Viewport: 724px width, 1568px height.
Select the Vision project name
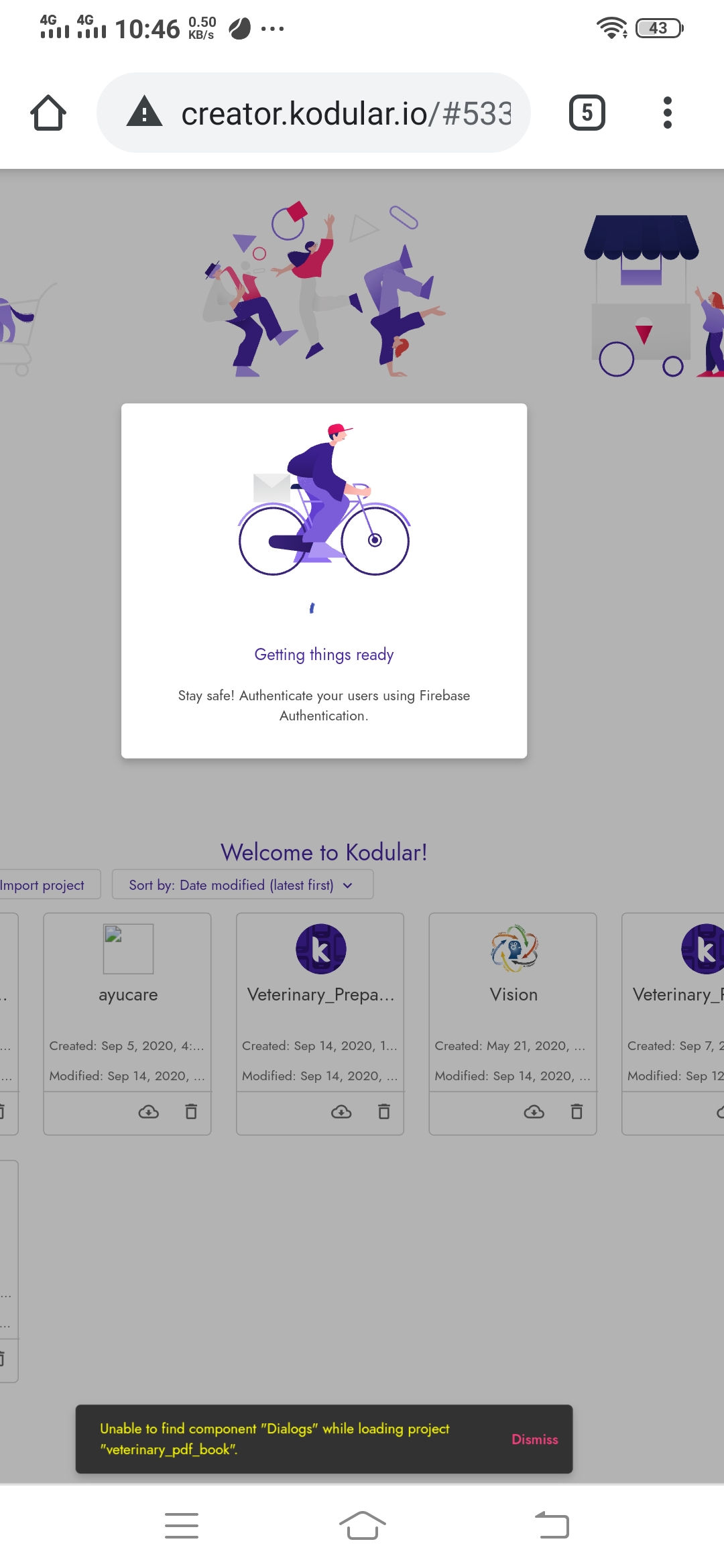pyautogui.click(x=514, y=994)
